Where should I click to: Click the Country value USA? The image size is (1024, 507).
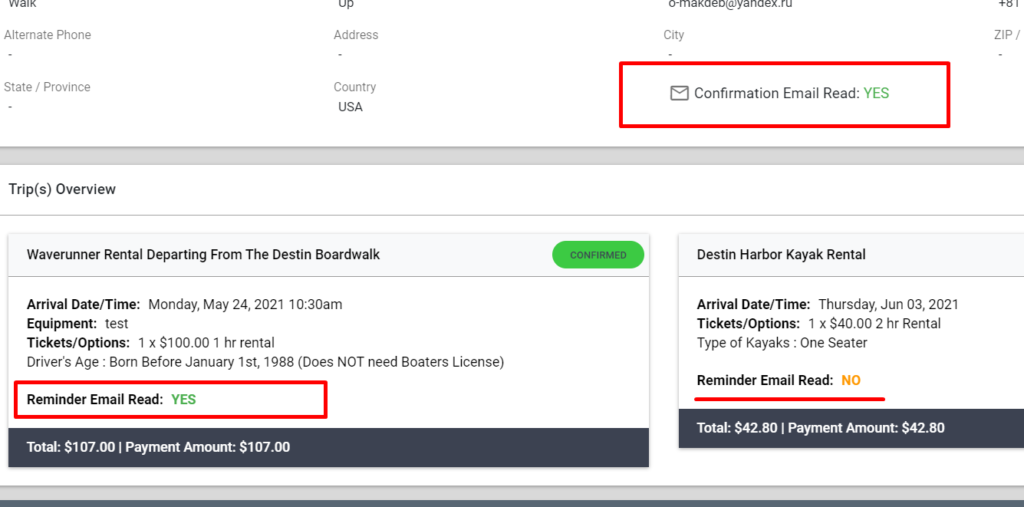(x=350, y=107)
